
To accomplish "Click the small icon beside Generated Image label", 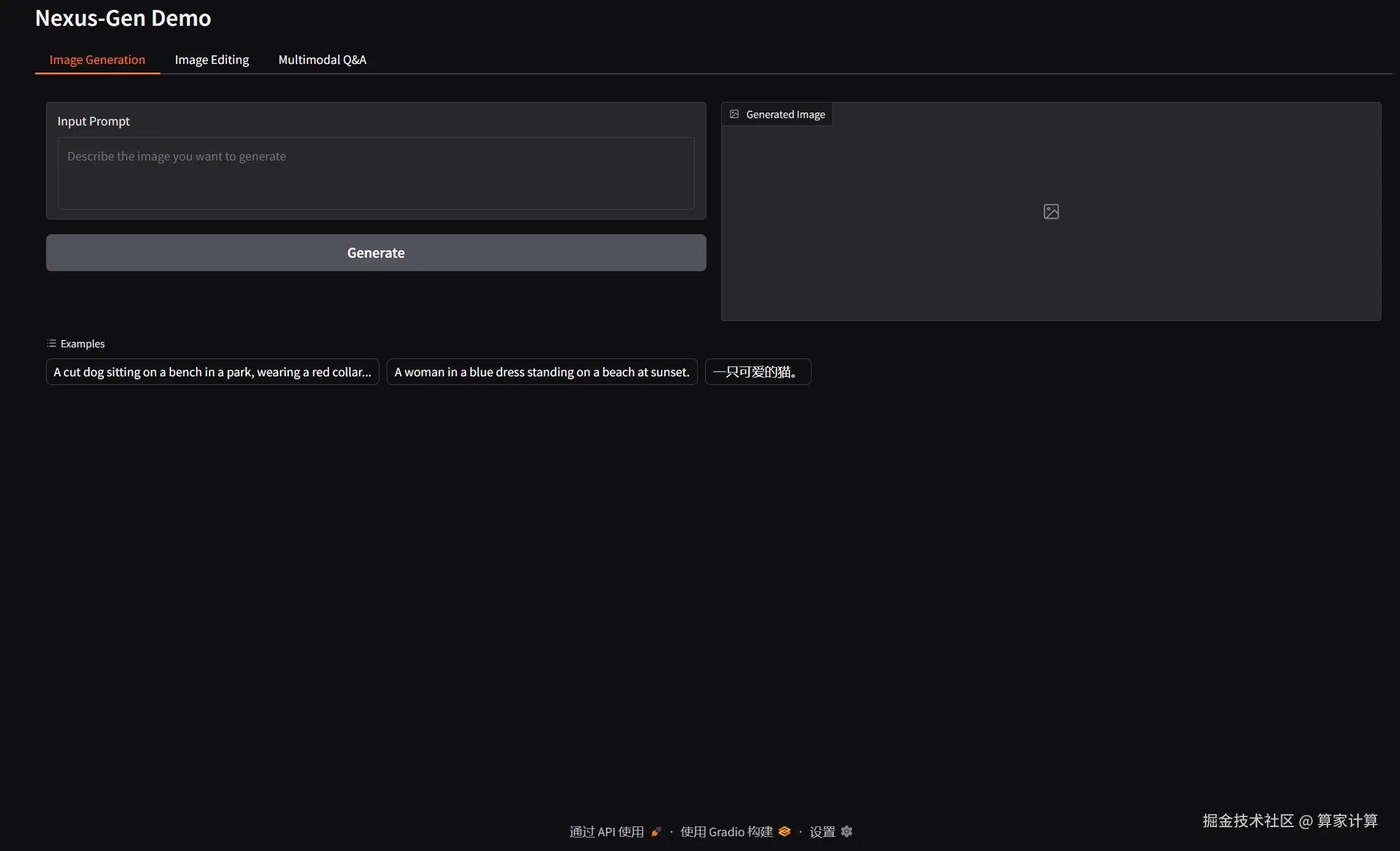I will pos(734,114).
